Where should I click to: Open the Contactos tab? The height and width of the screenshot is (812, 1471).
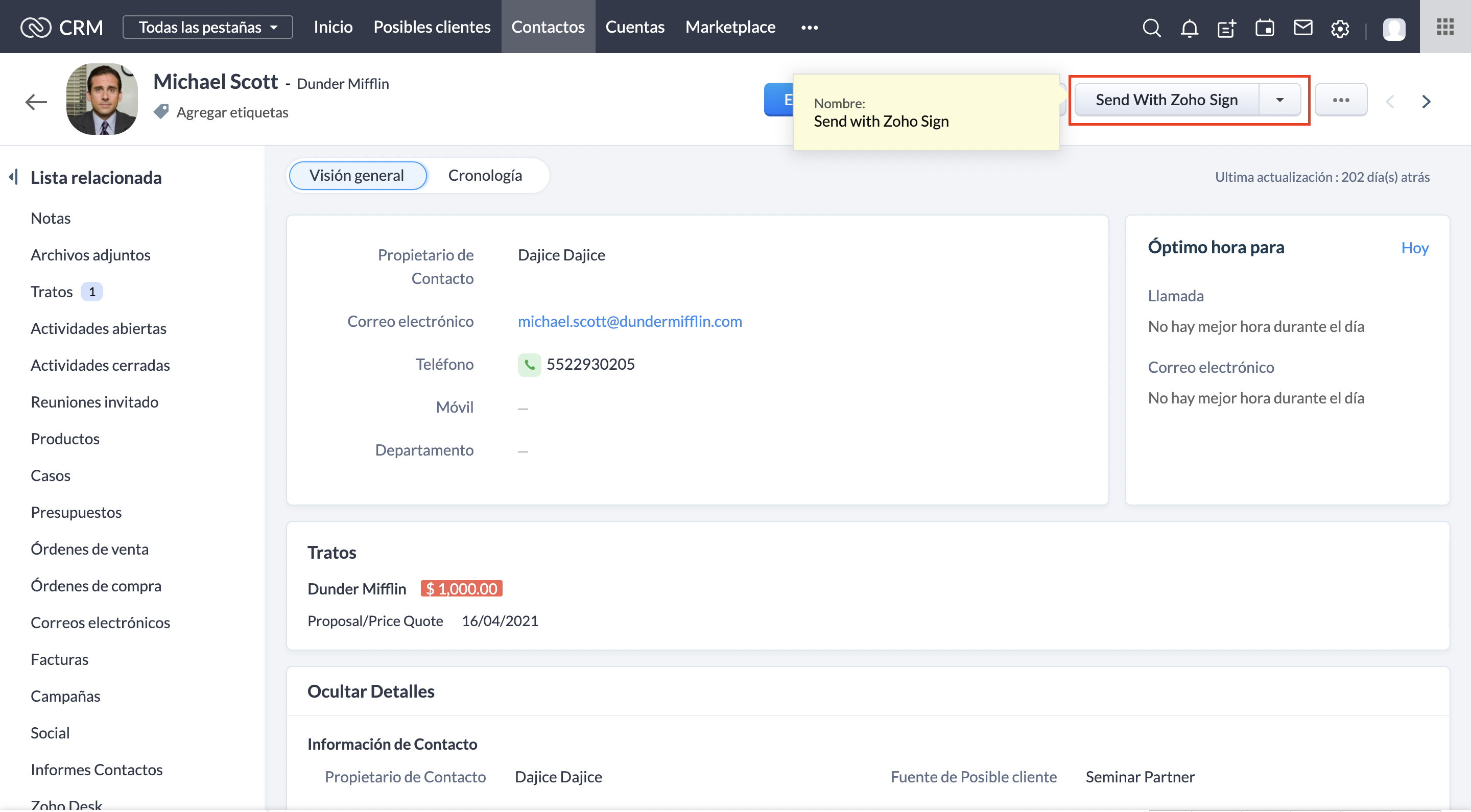(x=548, y=27)
